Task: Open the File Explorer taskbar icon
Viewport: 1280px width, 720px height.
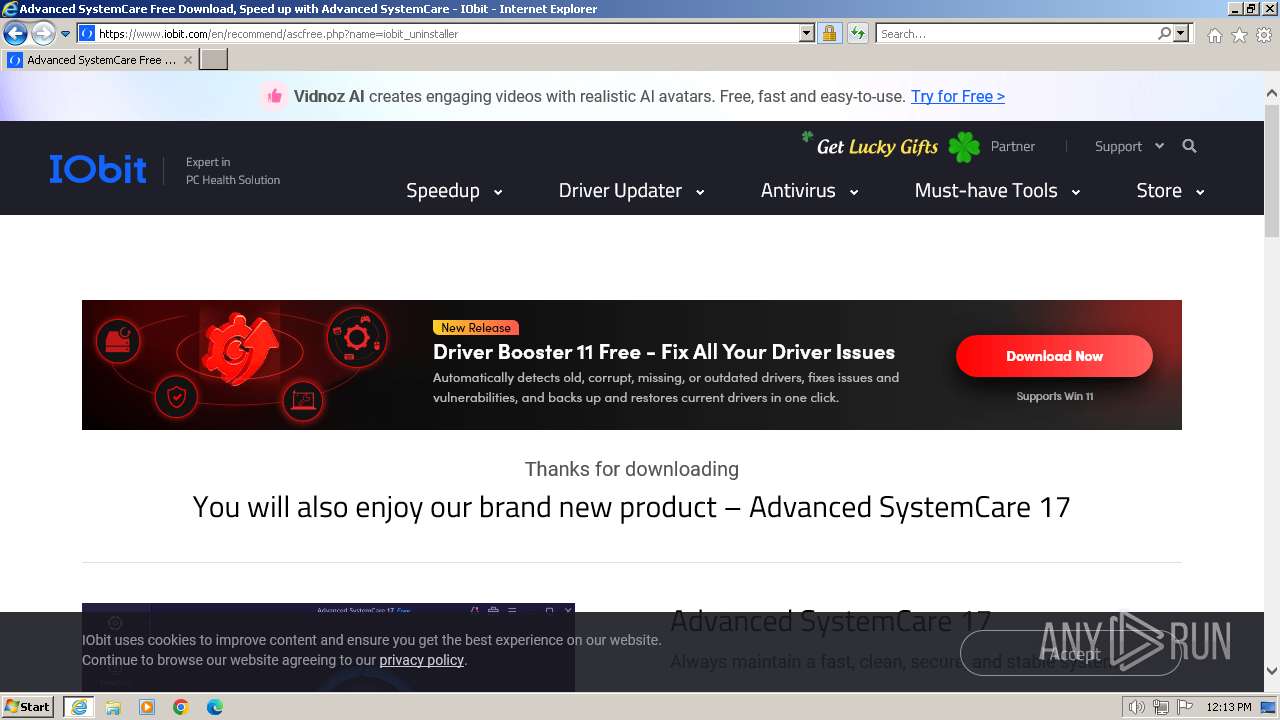Action: (x=113, y=707)
